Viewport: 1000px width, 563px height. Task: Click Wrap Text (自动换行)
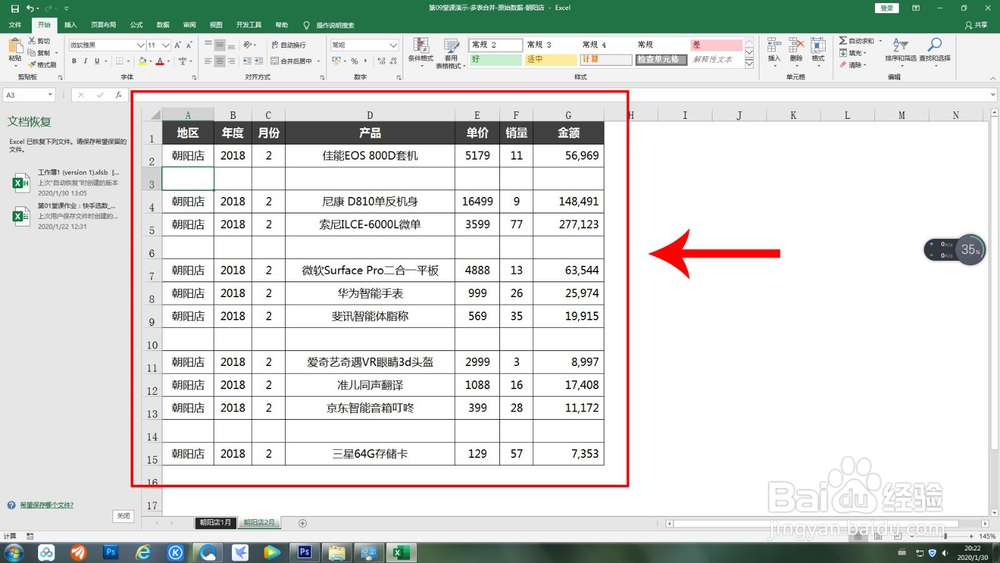coord(289,45)
